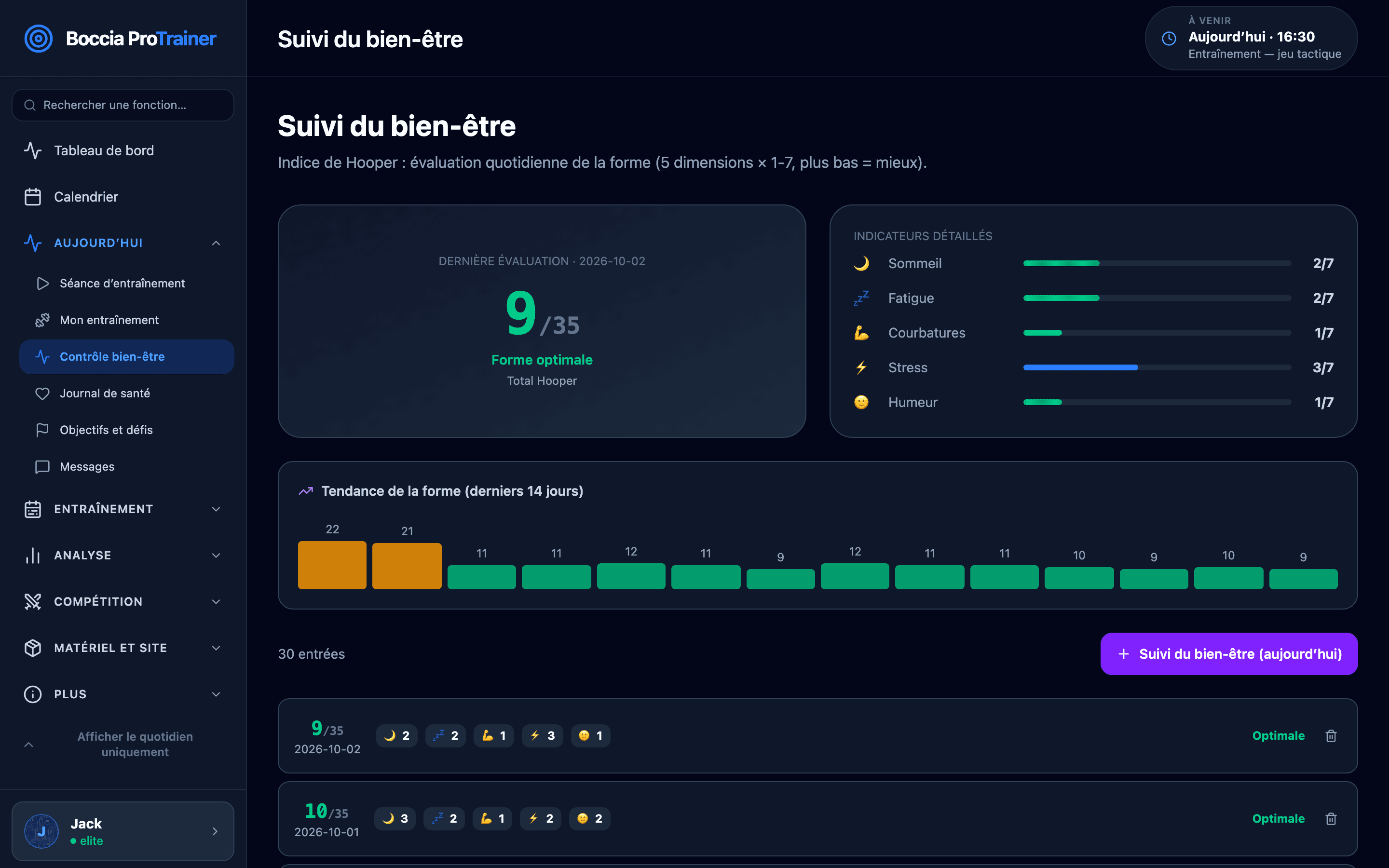Click Jack's avatar circle in the sidebar
1389x868 pixels.
(41, 831)
